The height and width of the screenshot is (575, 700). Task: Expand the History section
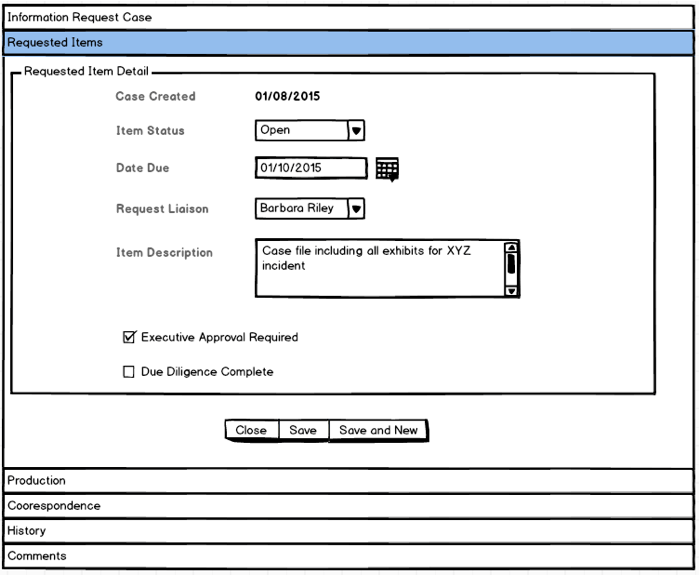tap(348, 531)
